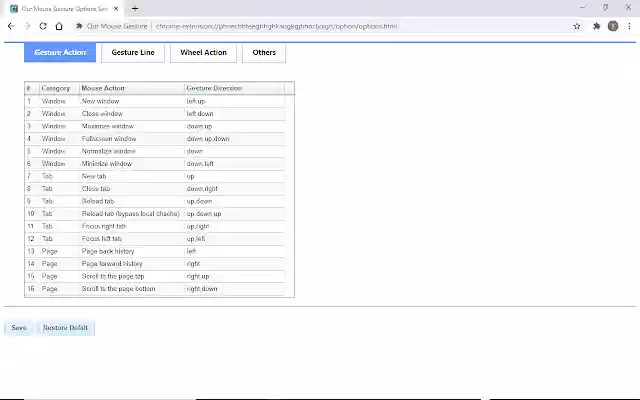
Task: Click the browser forward arrow
Action: click(27, 26)
